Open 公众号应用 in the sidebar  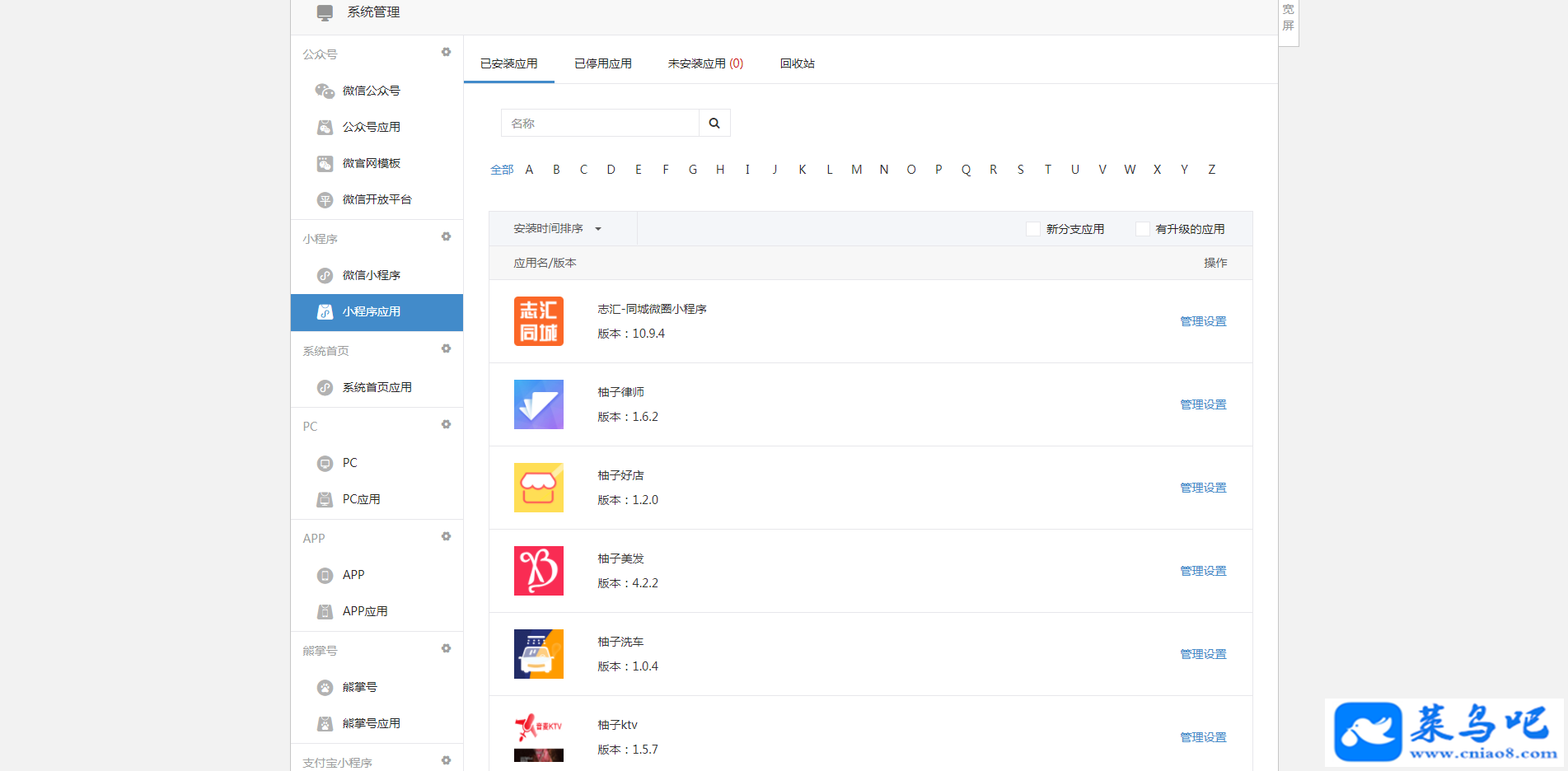click(377, 127)
